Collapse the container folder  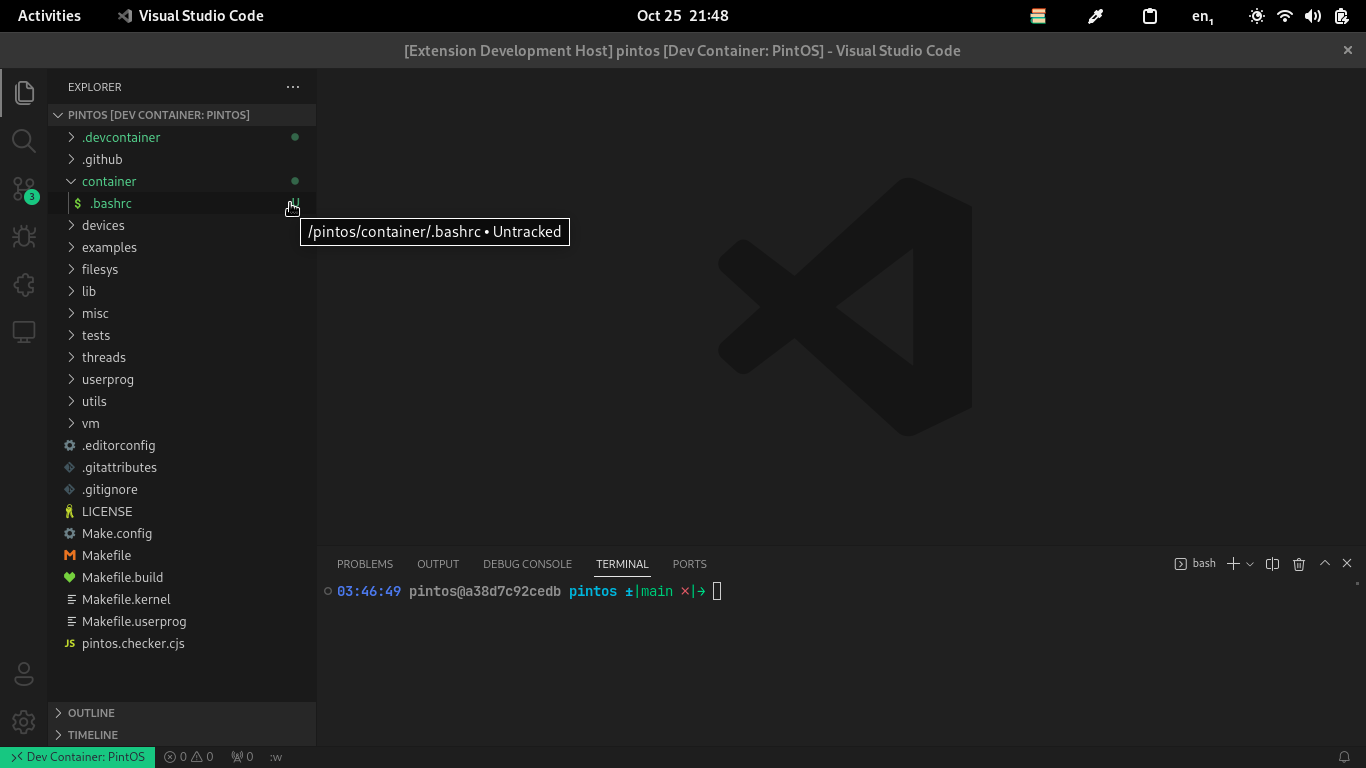tap(182, 181)
